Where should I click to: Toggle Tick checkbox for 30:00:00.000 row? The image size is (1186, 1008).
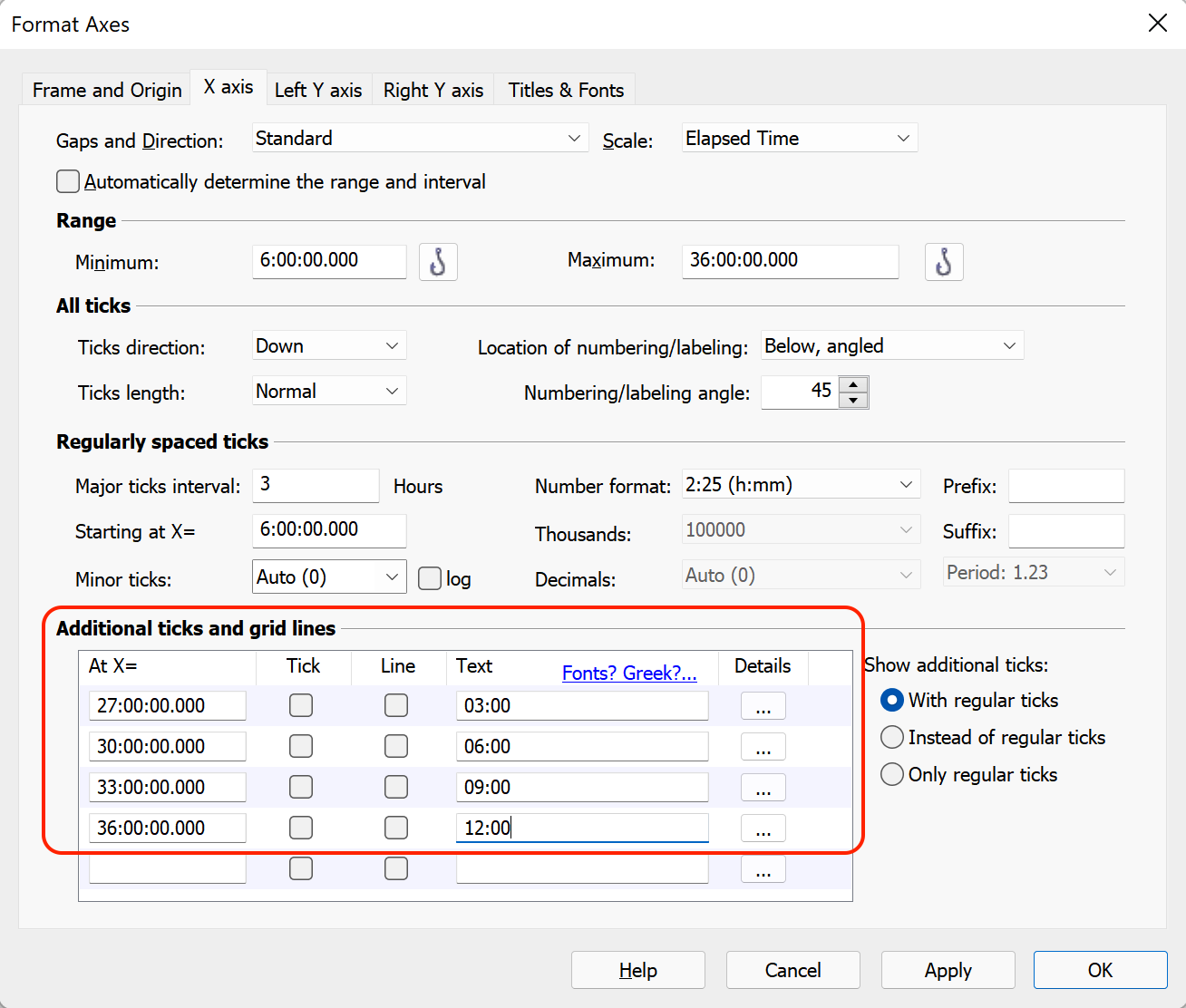[x=301, y=746]
